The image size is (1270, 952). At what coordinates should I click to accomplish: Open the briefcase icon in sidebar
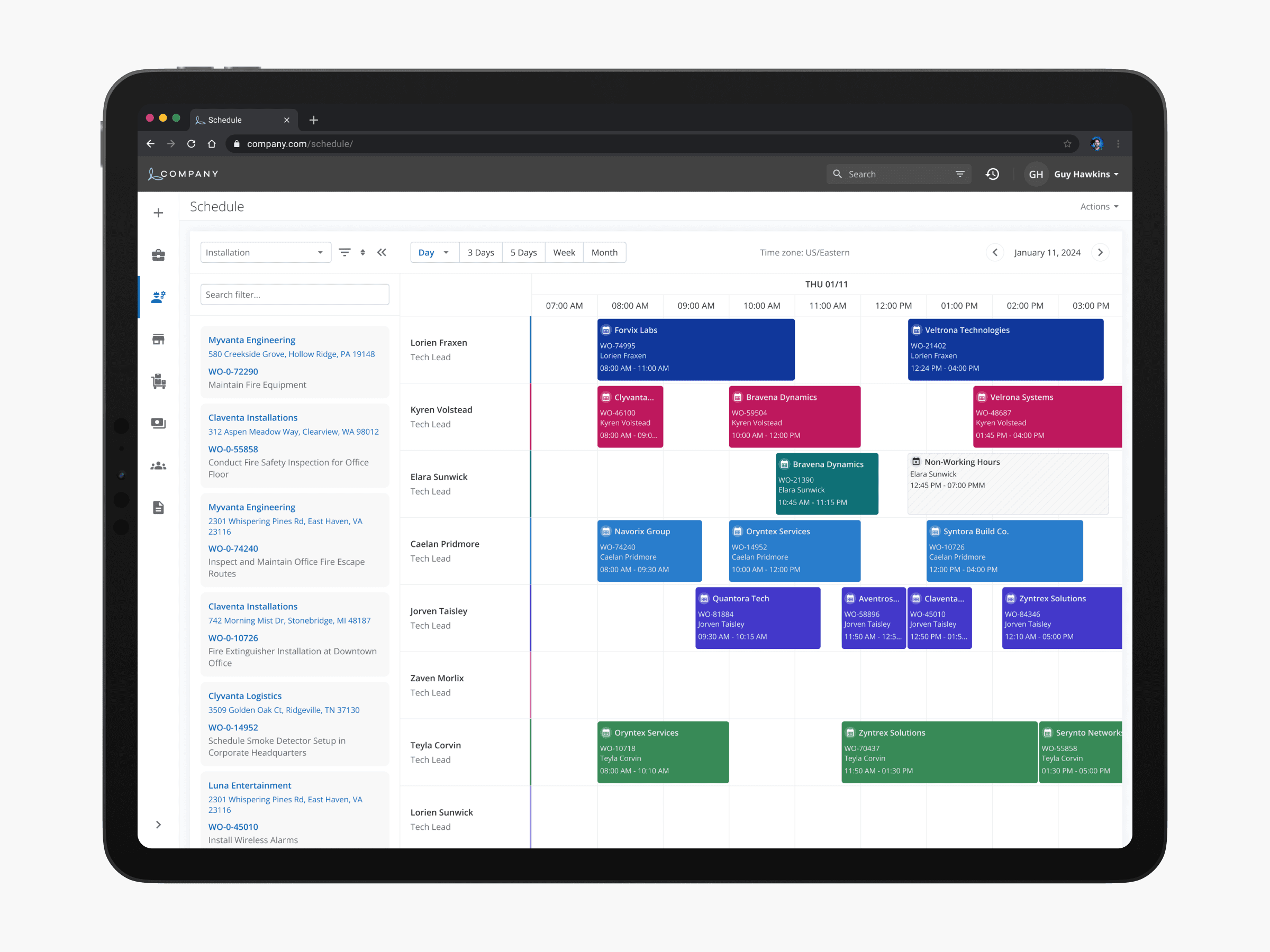[158, 255]
